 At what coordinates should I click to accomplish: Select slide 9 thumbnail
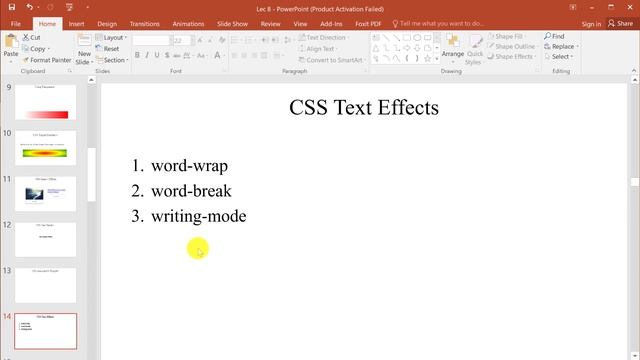tap(45, 102)
